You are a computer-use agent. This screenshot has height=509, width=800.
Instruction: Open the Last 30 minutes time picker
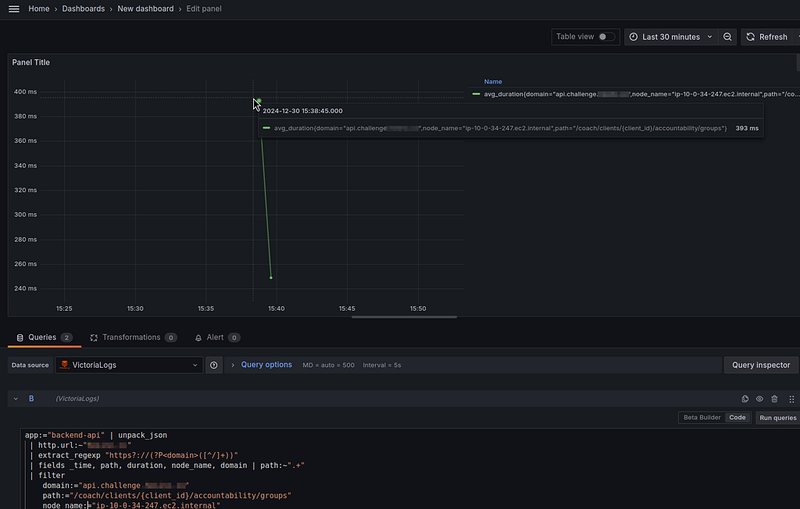671,37
